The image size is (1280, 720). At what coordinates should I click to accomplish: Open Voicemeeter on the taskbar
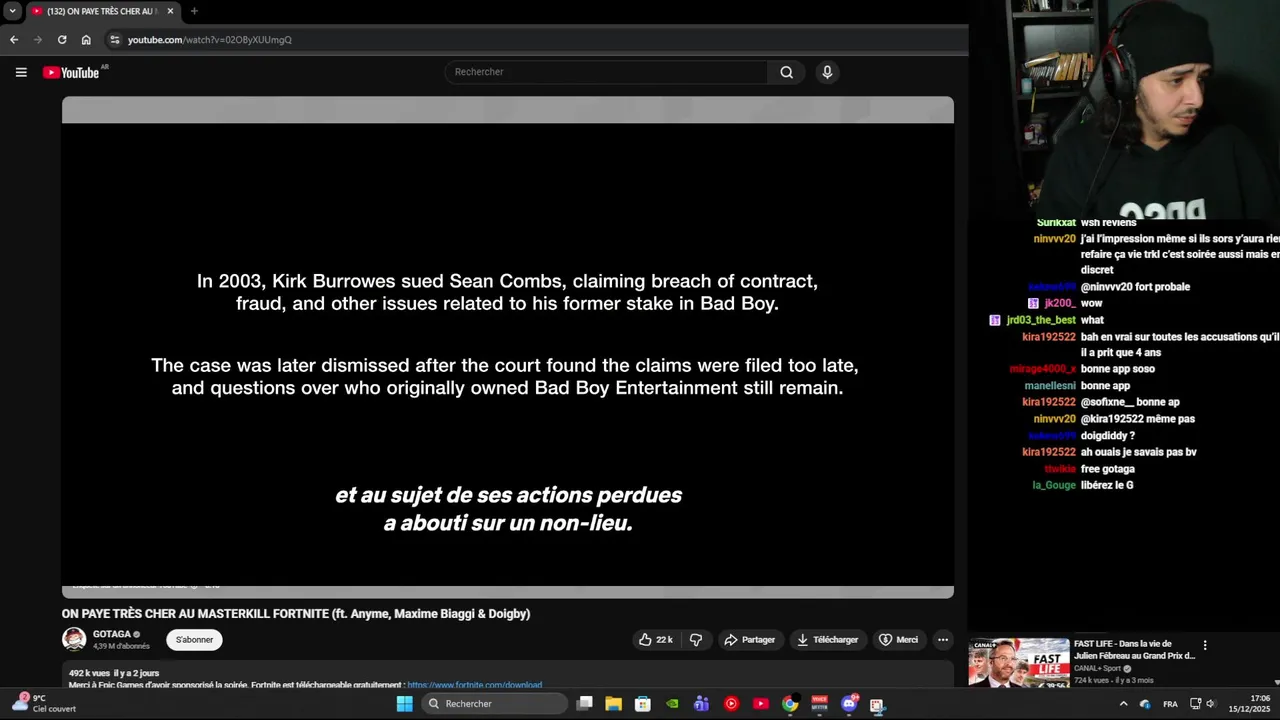tap(819, 704)
